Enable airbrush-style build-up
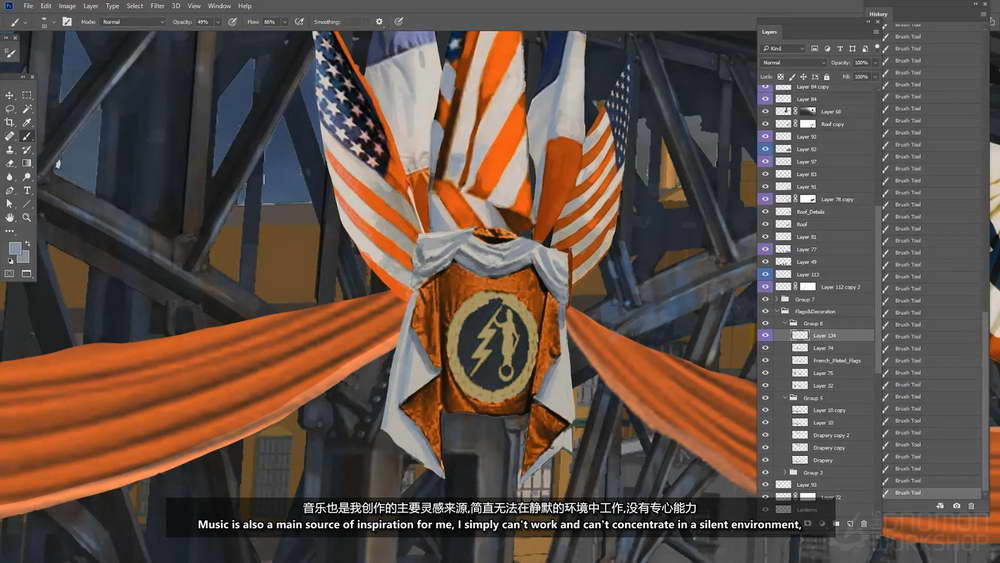This screenshot has width=1000, height=563. [x=299, y=22]
